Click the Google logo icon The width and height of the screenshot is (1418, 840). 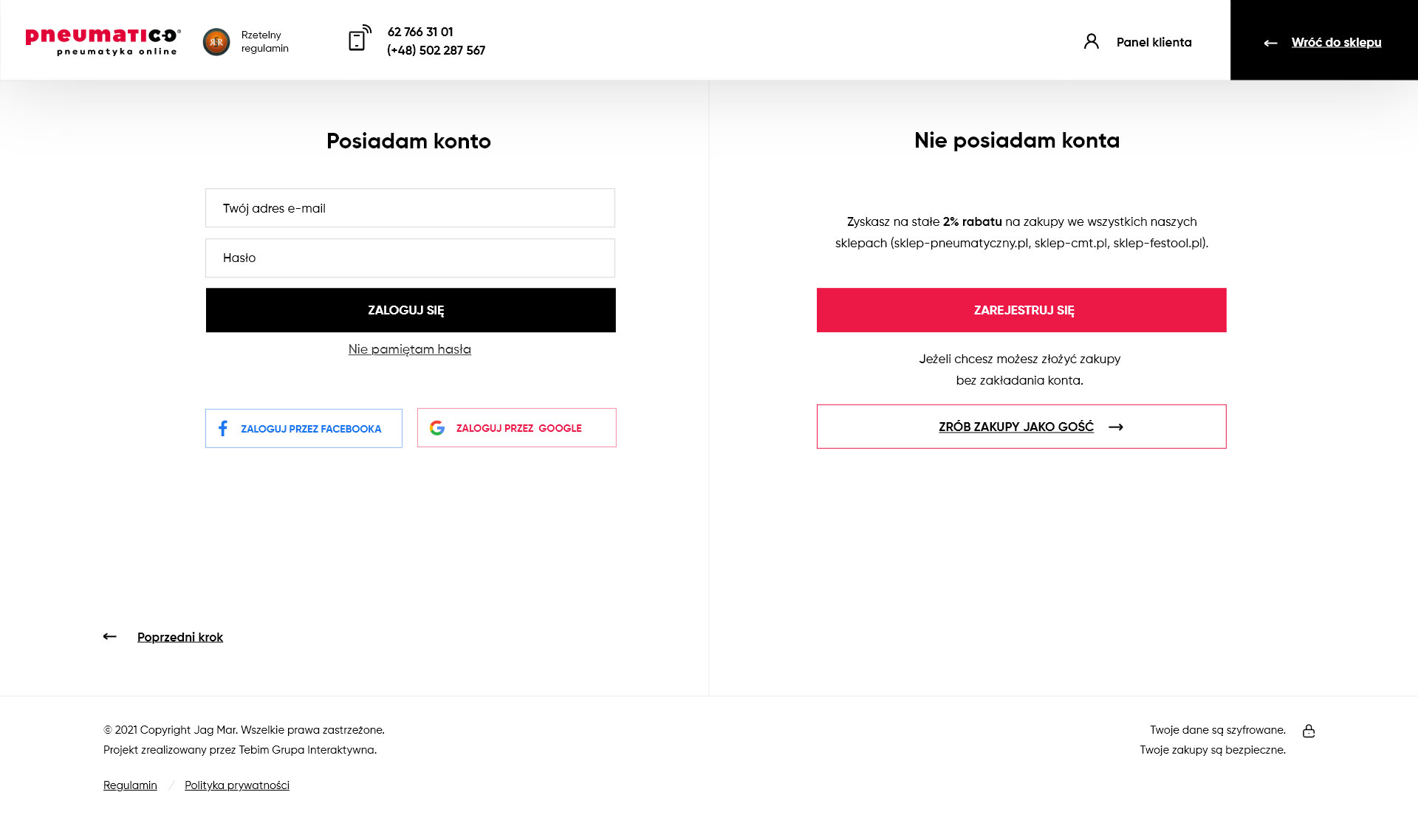437,427
